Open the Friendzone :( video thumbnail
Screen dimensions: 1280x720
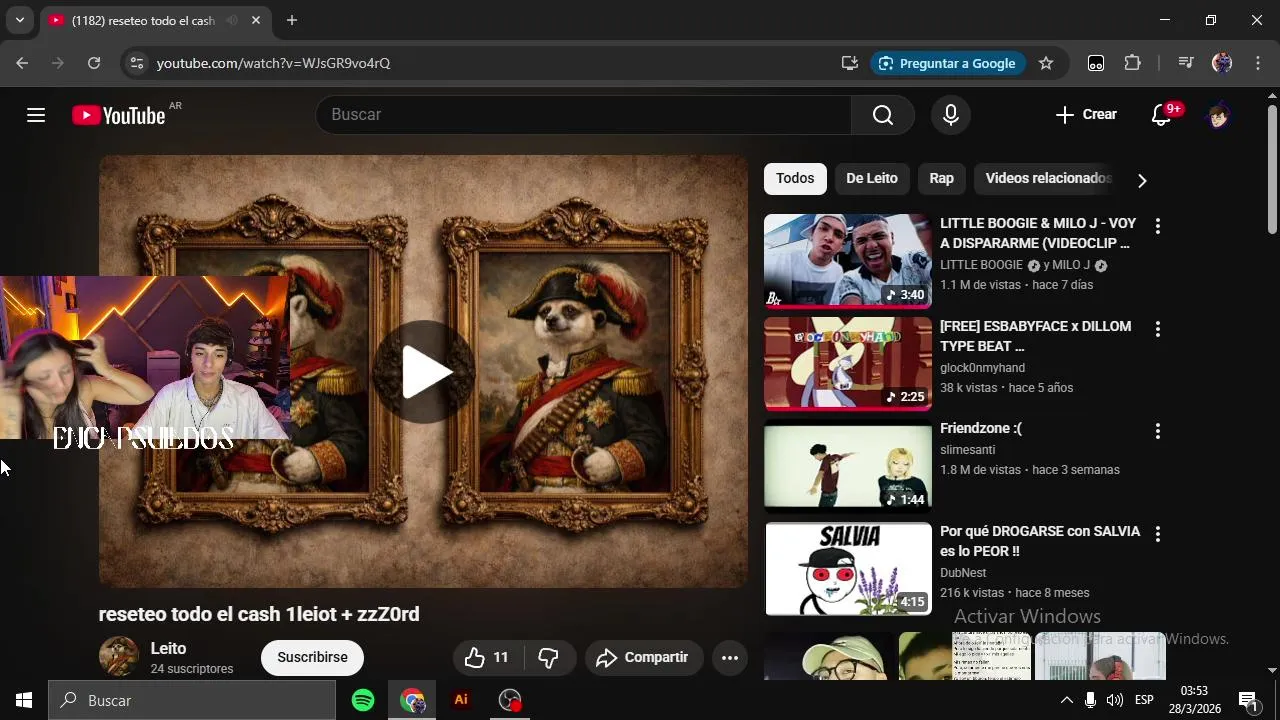tap(848, 466)
